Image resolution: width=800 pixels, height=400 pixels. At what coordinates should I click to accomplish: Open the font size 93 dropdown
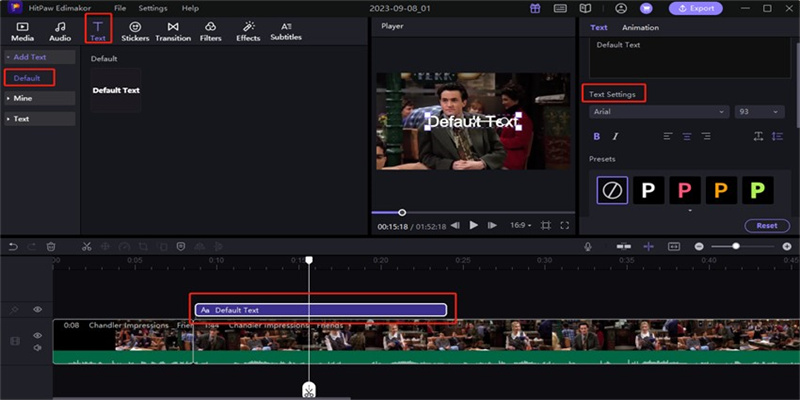pos(760,112)
